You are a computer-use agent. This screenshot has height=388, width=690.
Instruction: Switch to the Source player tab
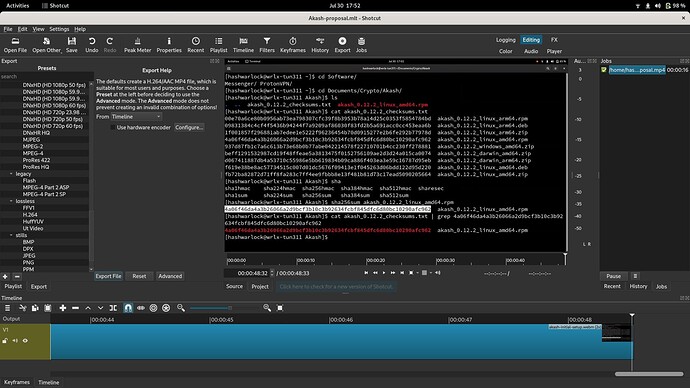click(x=234, y=286)
